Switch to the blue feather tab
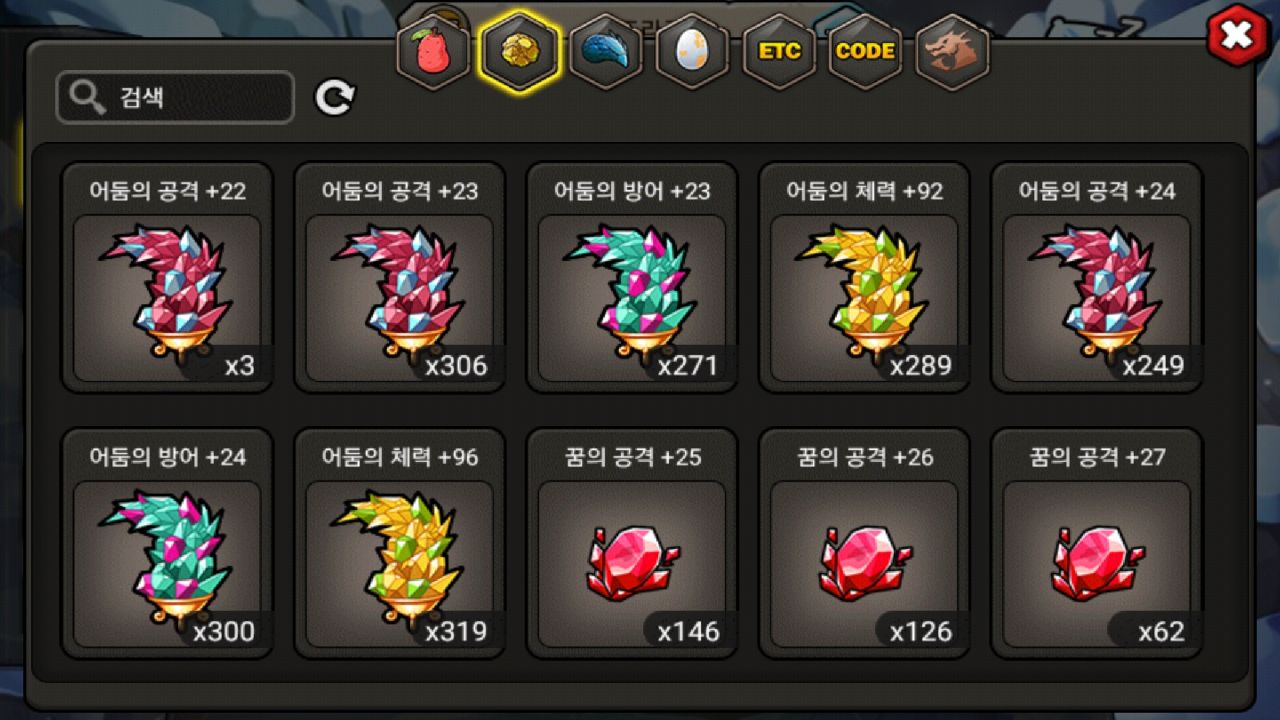The width and height of the screenshot is (1280, 720). point(606,52)
